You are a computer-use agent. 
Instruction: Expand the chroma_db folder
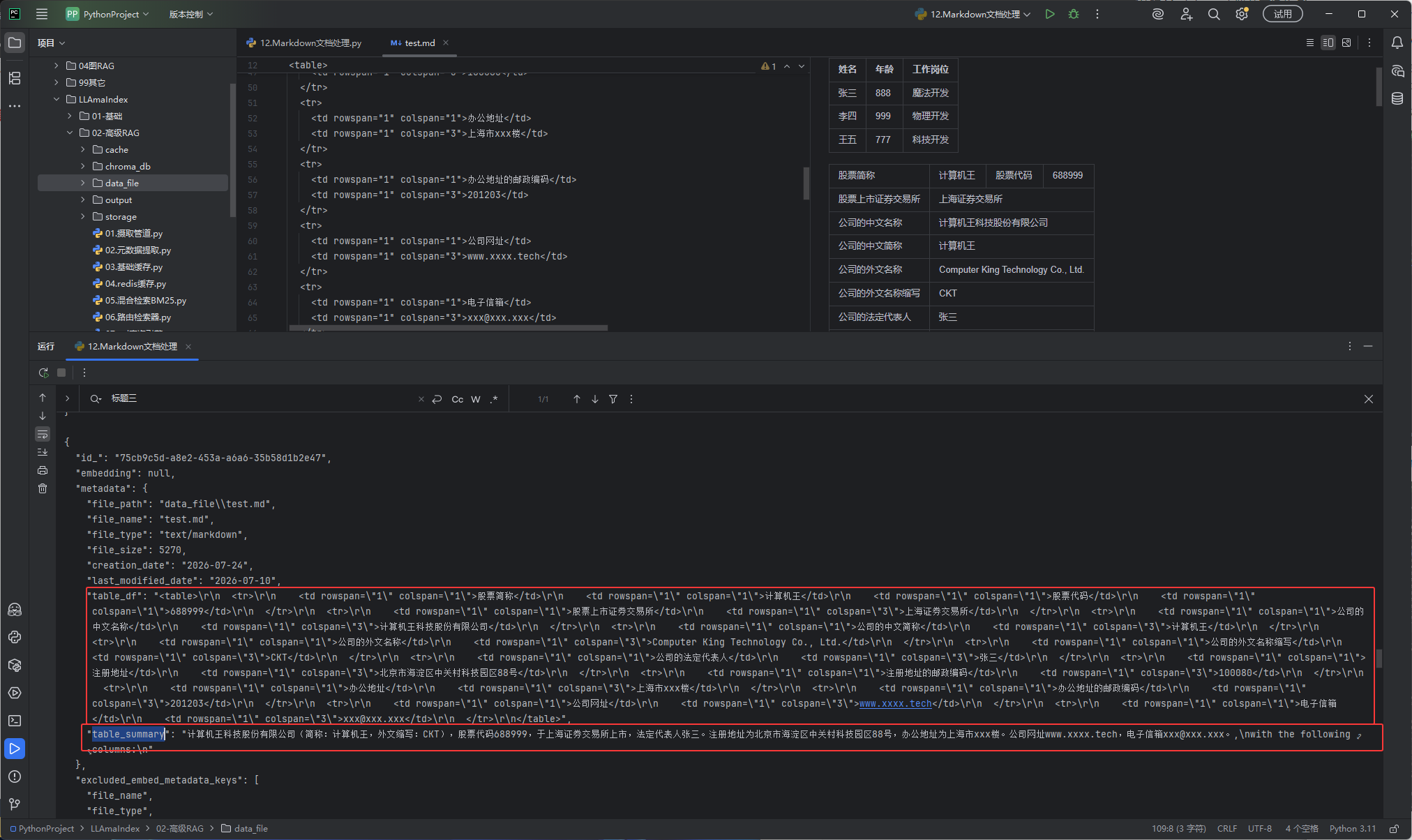coord(83,166)
